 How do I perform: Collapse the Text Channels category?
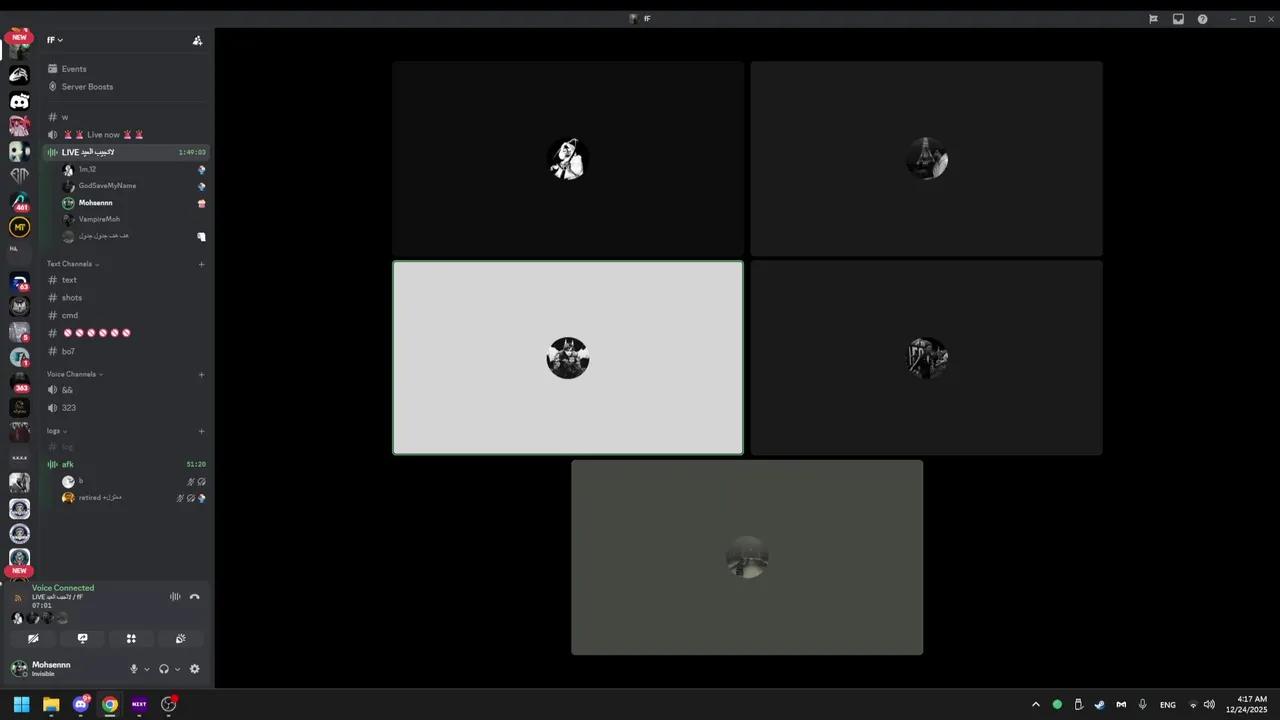point(73,264)
